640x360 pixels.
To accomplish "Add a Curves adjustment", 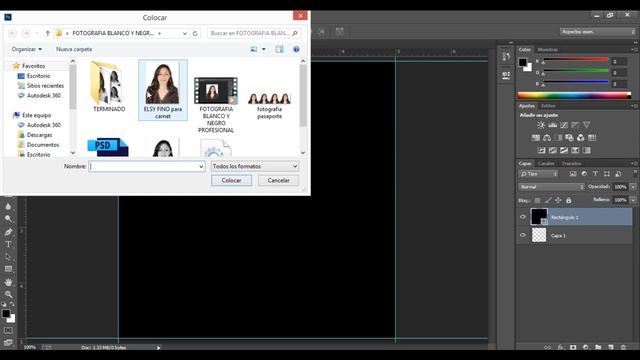I will click(564, 125).
